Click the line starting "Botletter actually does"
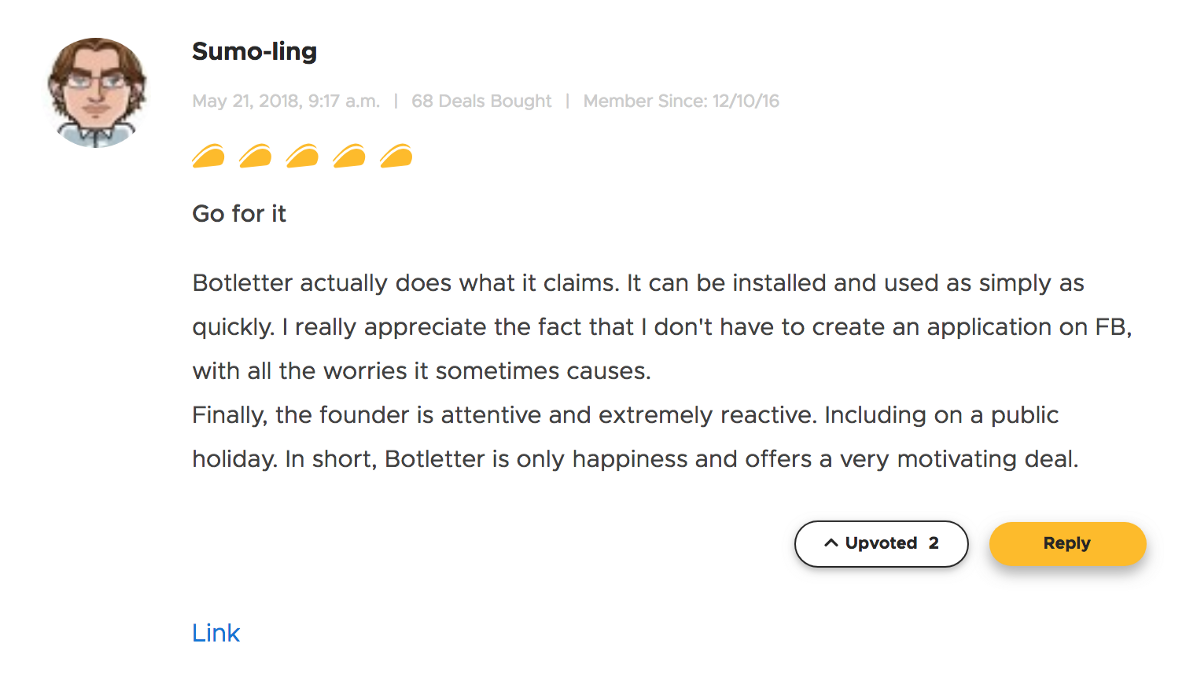 click(638, 283)
